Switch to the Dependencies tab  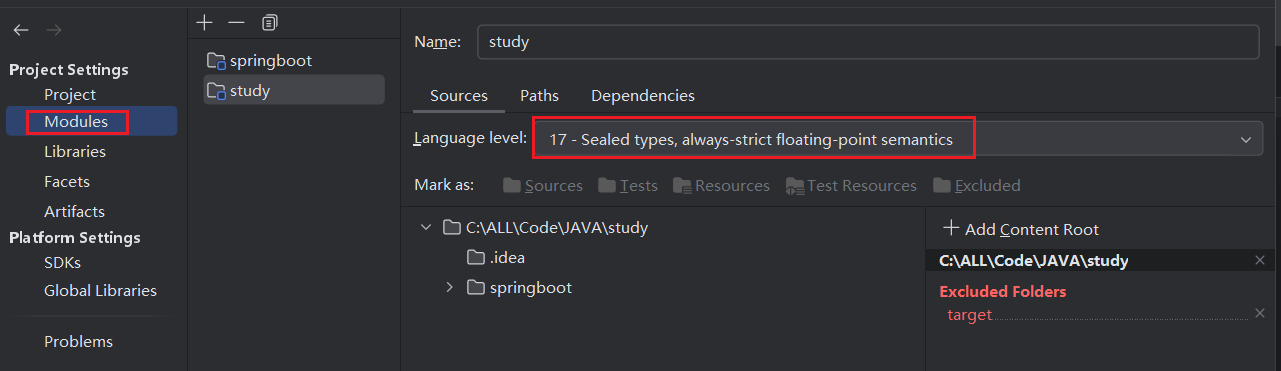[x=643, y=95]
